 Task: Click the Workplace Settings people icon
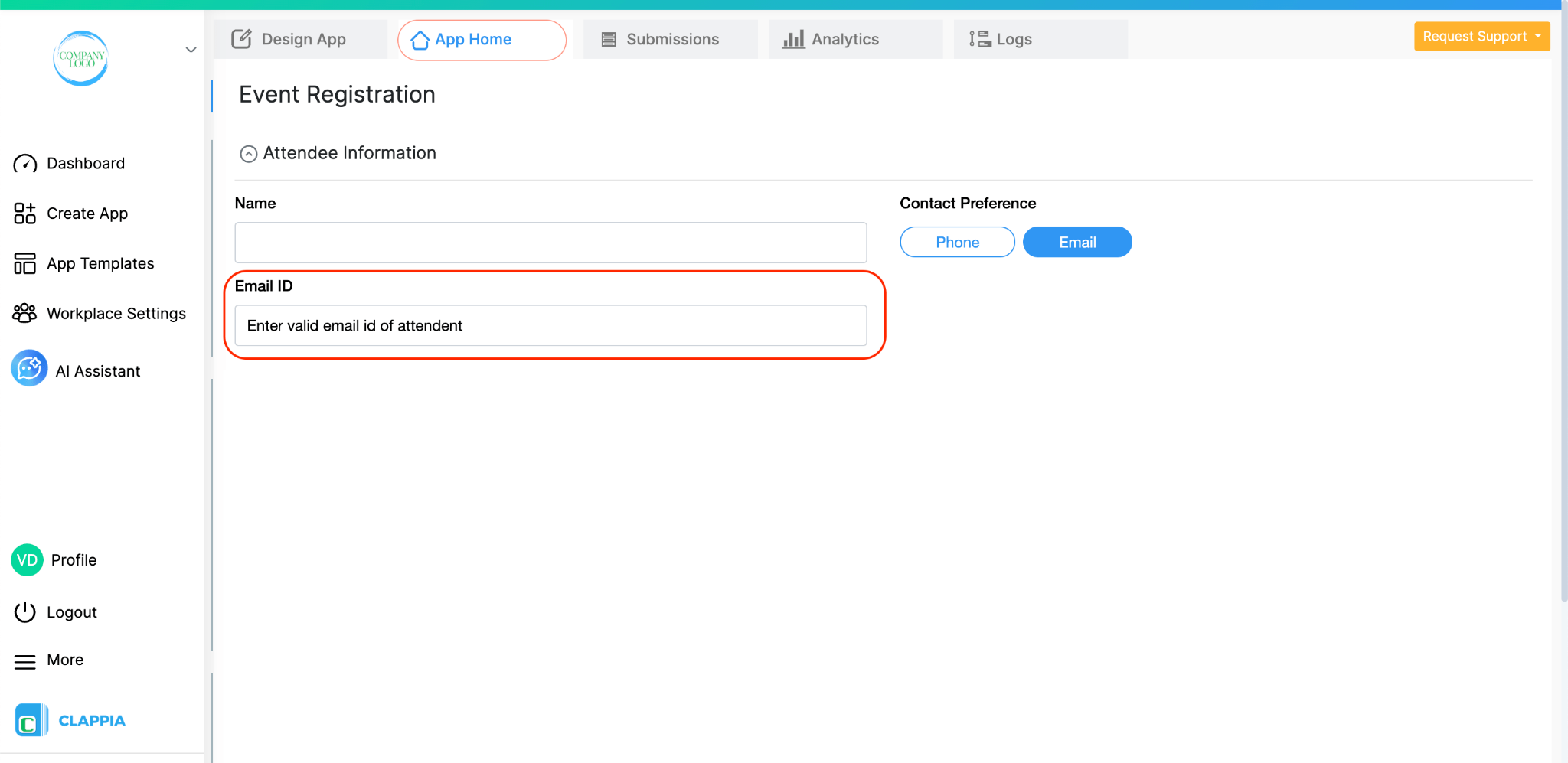(24, 313)
